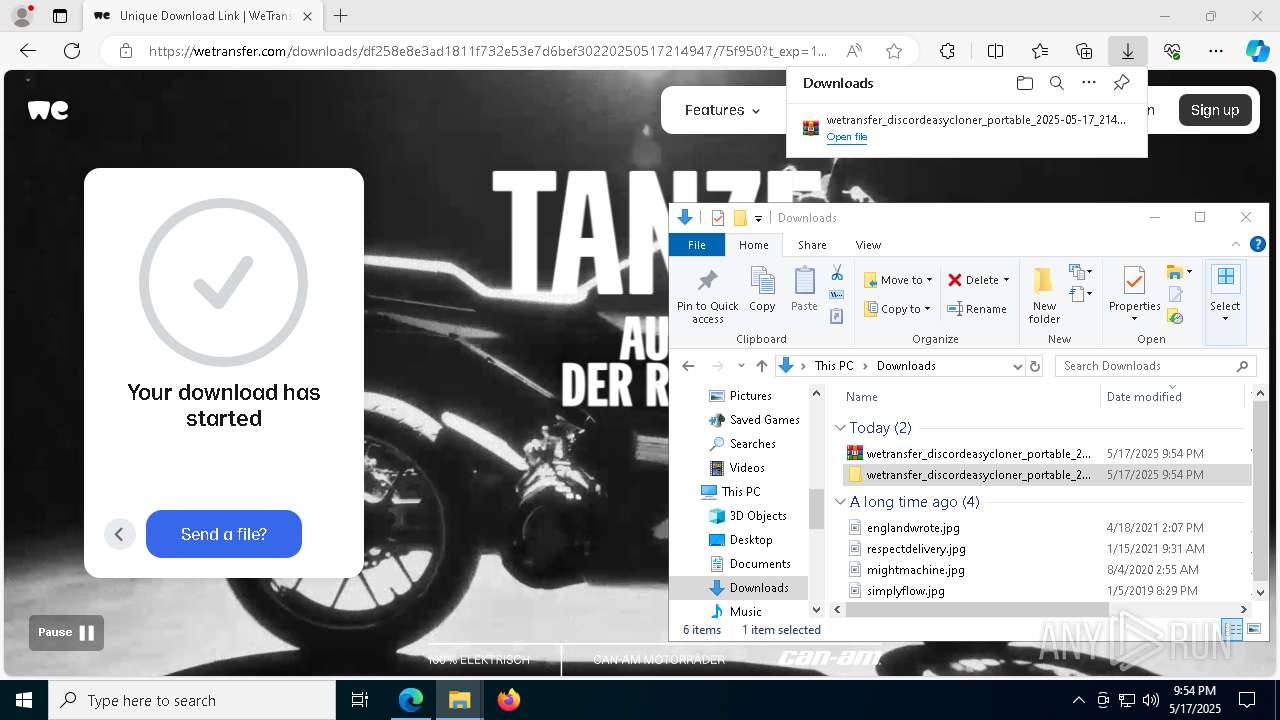1280x720 pixels.
Task: Open Edge Favorites list icon
Action: (x=1040, y=51)
